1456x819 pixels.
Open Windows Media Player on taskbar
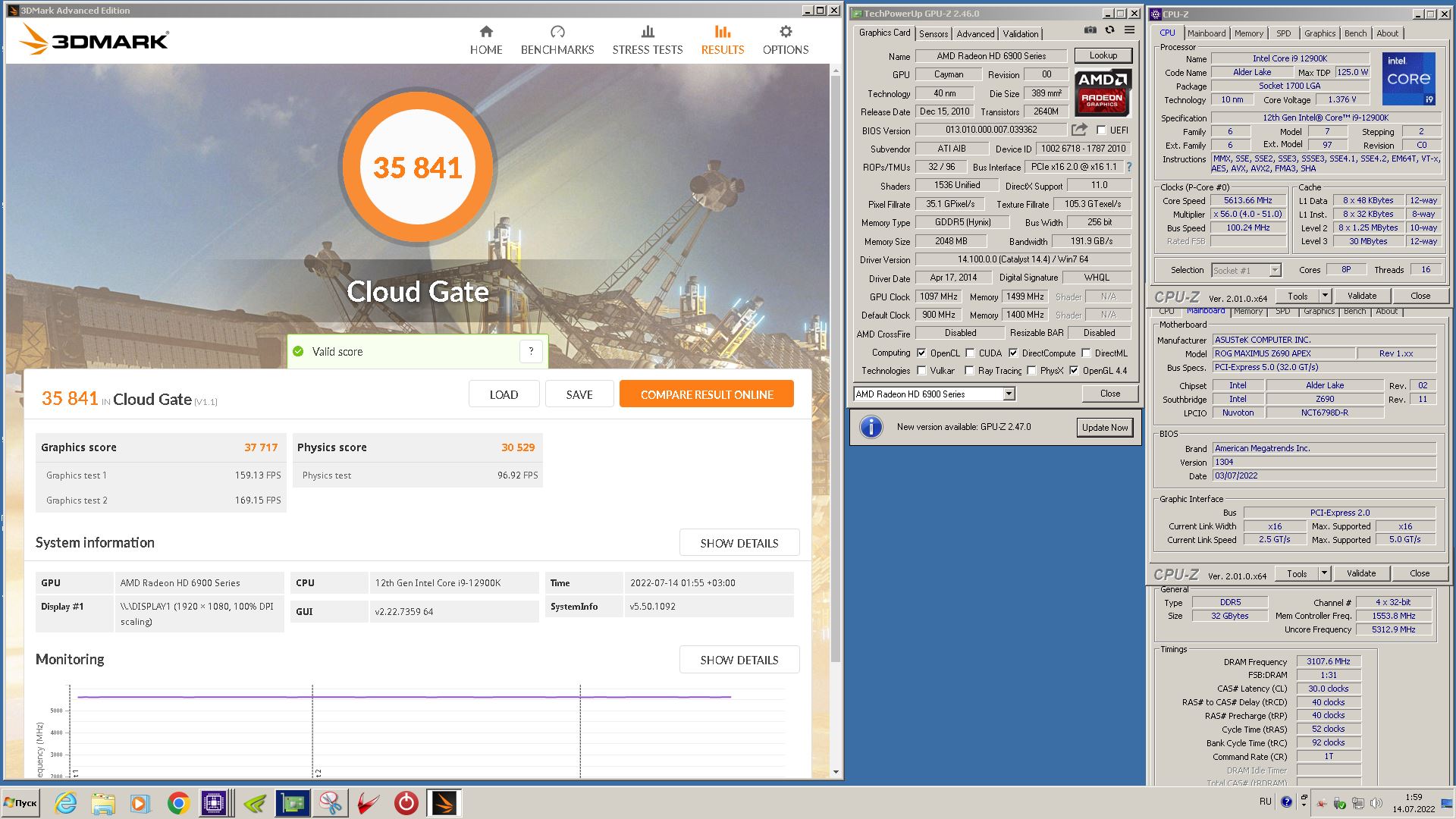[x=140, y=803]
